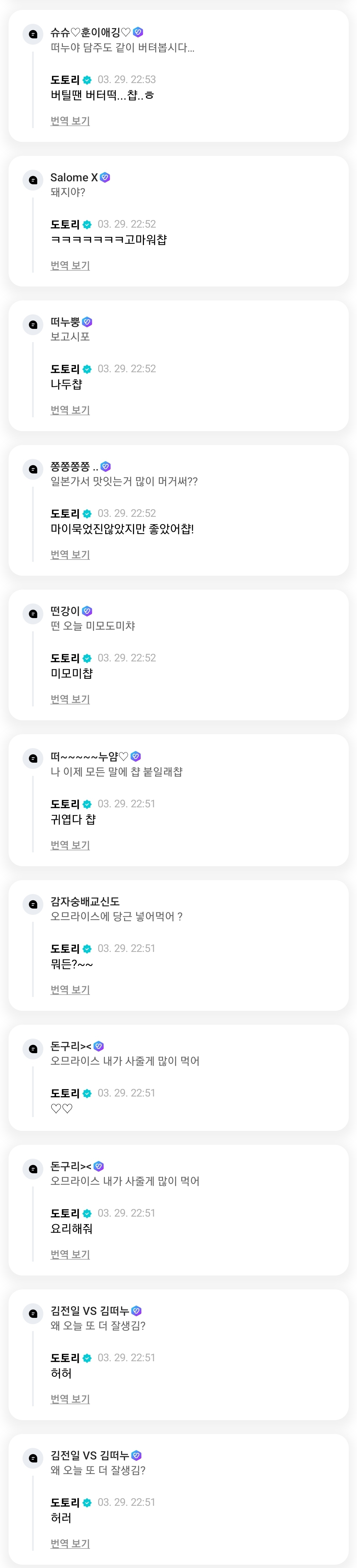Click 도토리's verified badge above the "♡♡" reply

pos(88,1093)
